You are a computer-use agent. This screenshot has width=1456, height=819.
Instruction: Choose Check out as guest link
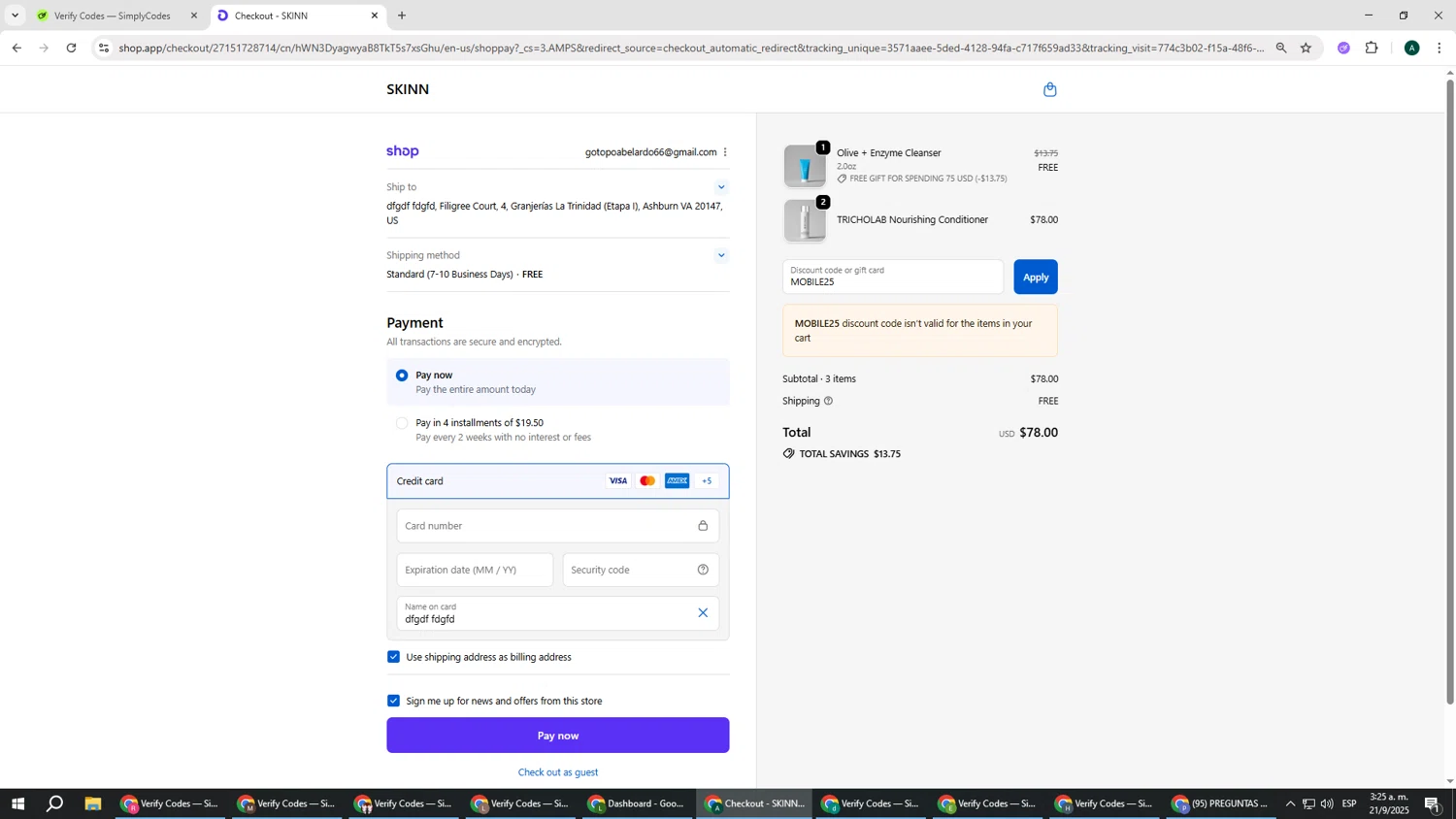558,772
